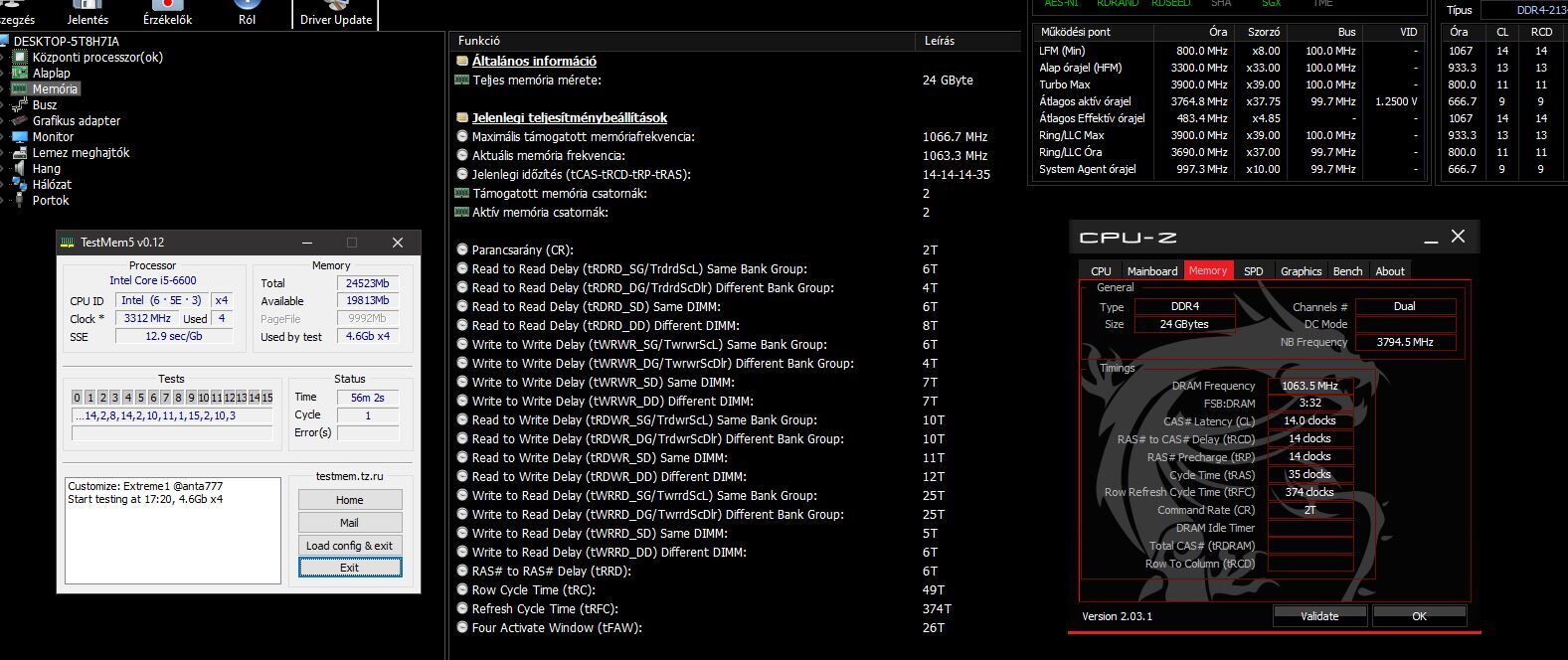
Task: Click the Busz tree icon
Action: click(x=19, y=104)
